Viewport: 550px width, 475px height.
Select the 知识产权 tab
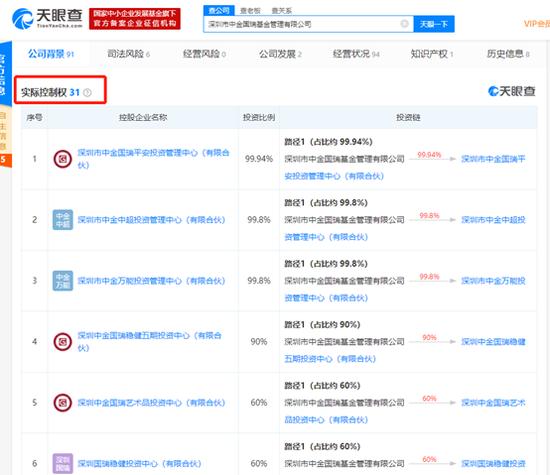pyautogui.click(x=432, y=54)
